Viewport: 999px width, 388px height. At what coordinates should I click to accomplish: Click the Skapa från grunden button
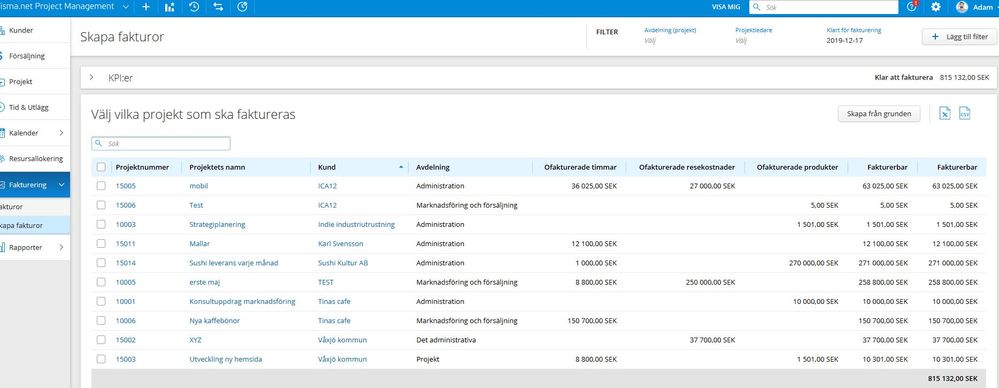click(x=879, y=114)
